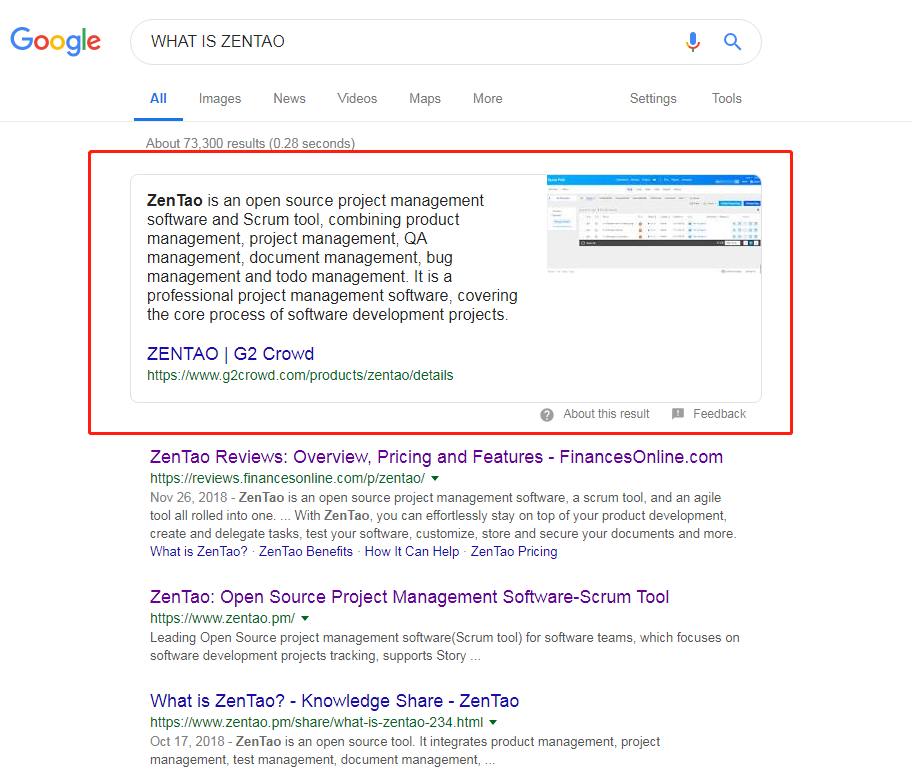The width and height of the screenshot is (912, 776).
Task: Click the blue search magnifier icon
Action: click(732, 42)
